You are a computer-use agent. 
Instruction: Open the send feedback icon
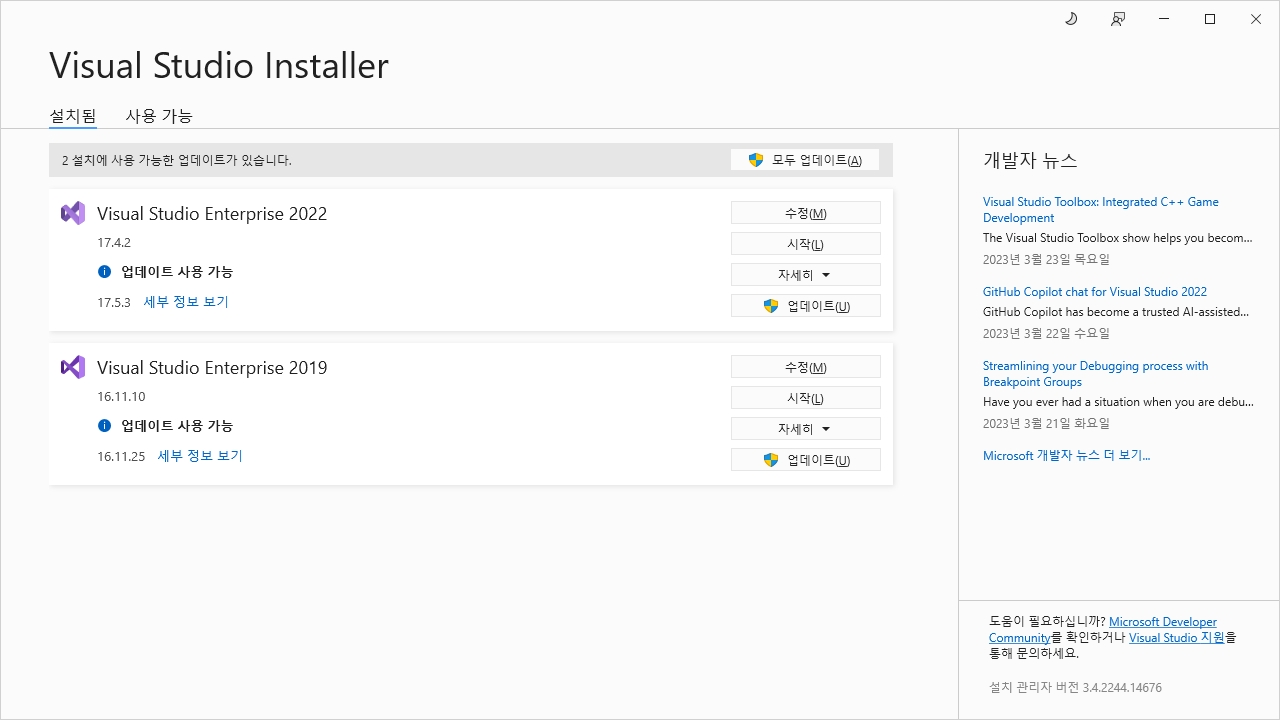pos(1118,19)
